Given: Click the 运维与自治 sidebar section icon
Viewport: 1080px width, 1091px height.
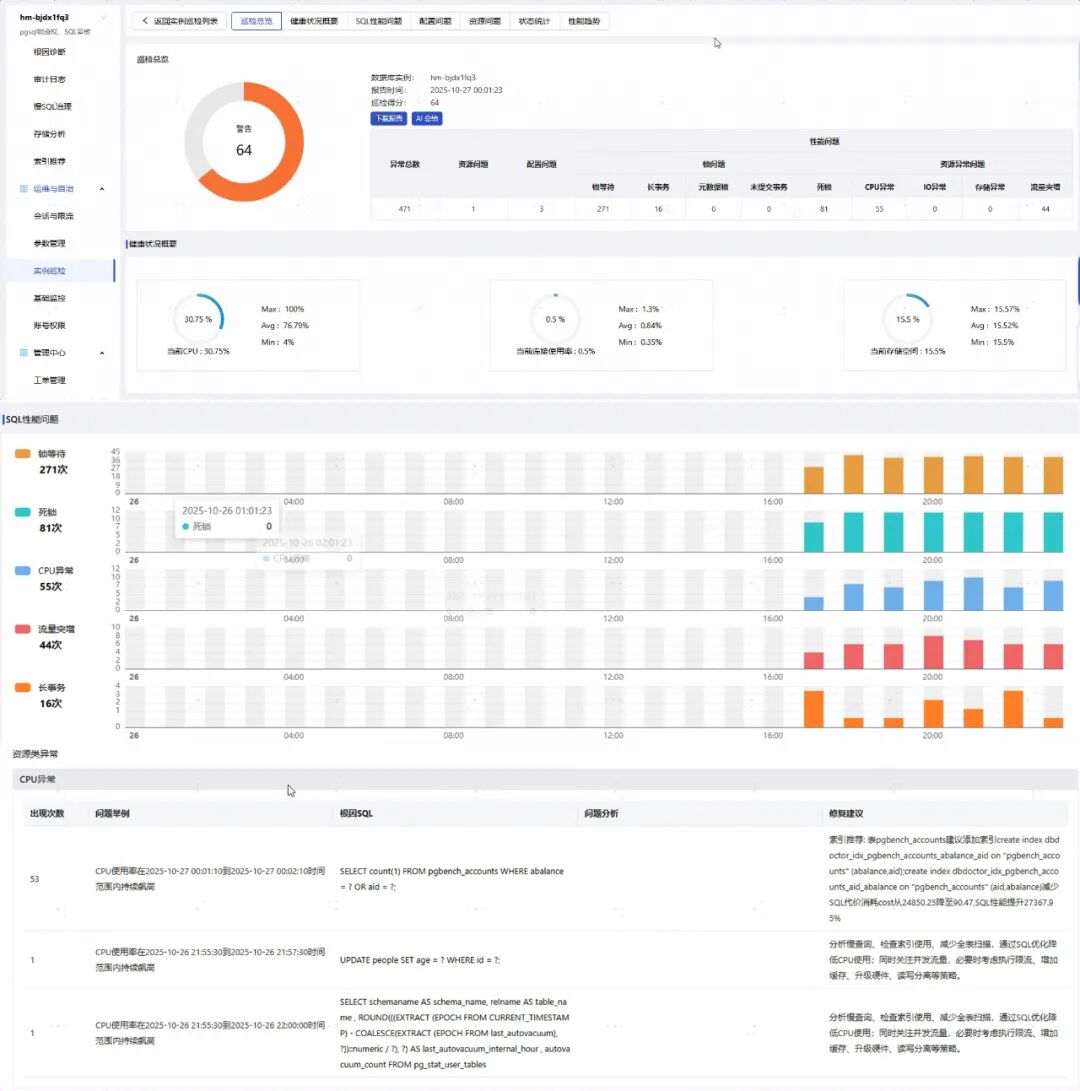Looking at the screenshot, I should click(x=24, y=189).
